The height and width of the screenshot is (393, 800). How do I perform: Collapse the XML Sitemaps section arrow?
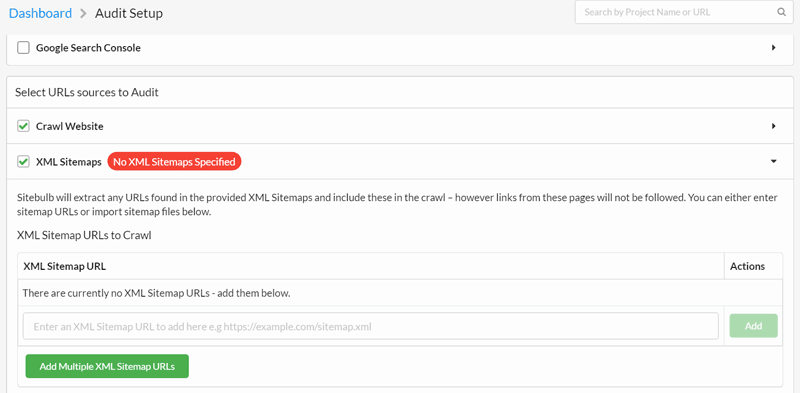click(773, 161)
